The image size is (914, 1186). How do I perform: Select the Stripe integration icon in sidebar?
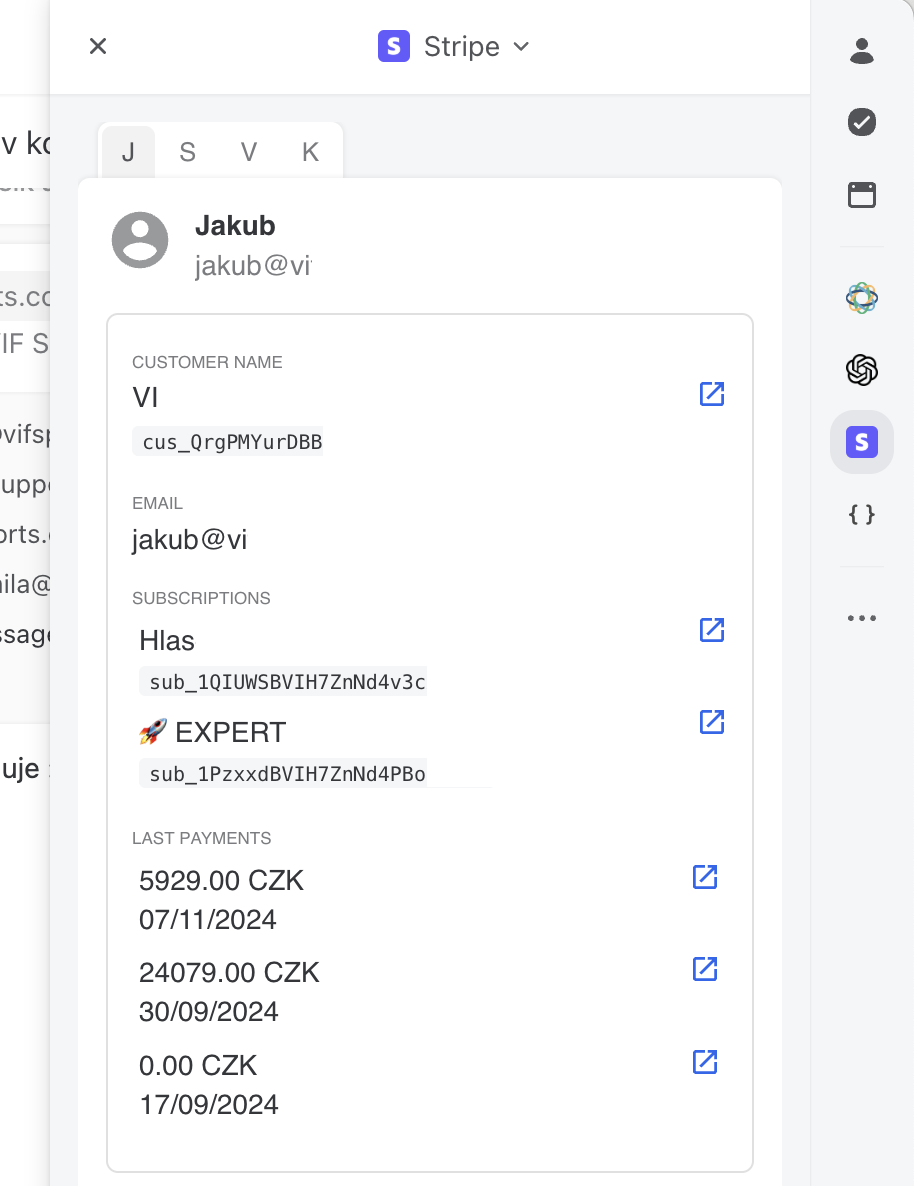pos(861,442)
